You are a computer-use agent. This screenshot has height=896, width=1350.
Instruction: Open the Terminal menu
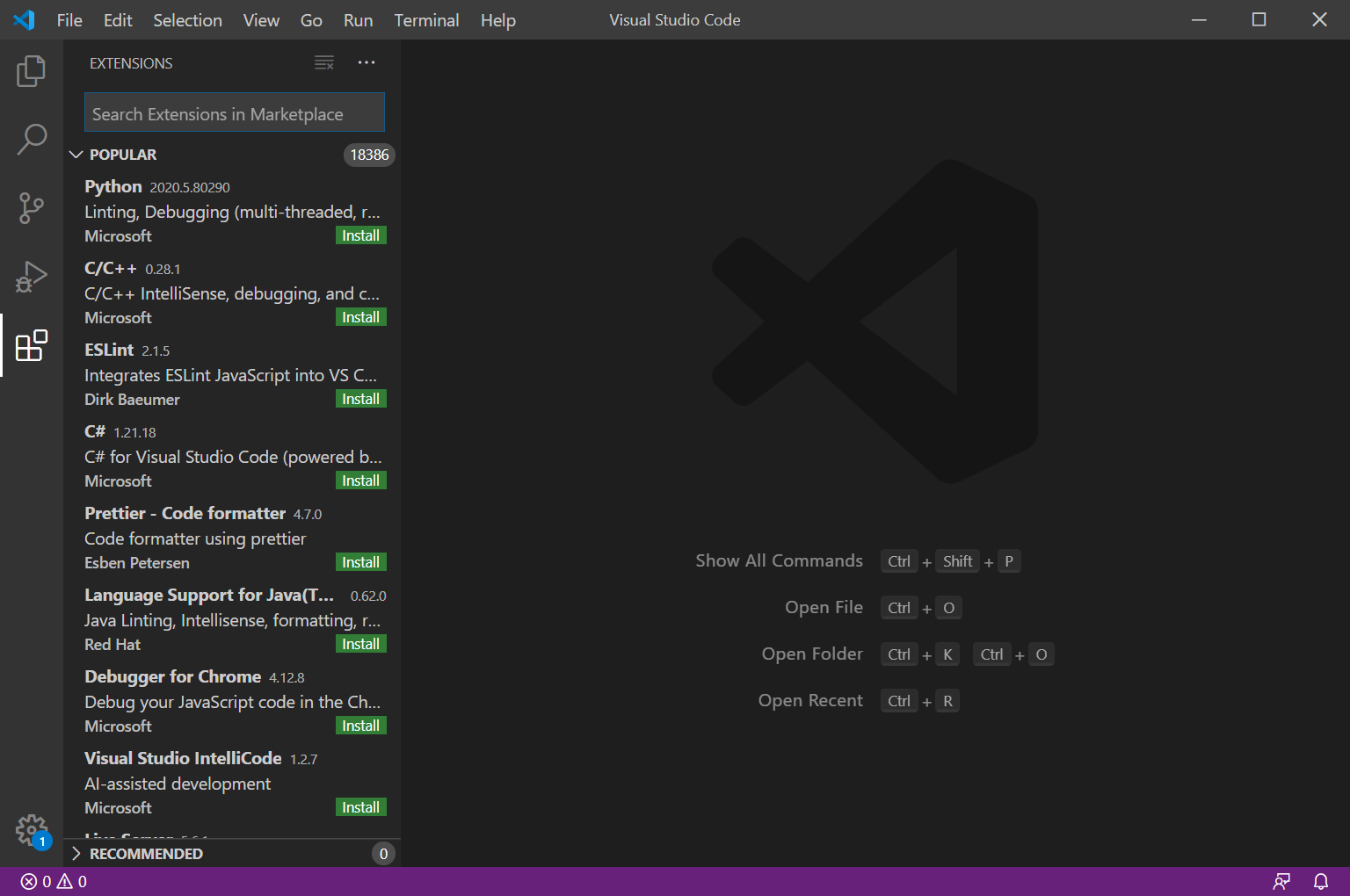pyautogui.click(x=426, y=20)
